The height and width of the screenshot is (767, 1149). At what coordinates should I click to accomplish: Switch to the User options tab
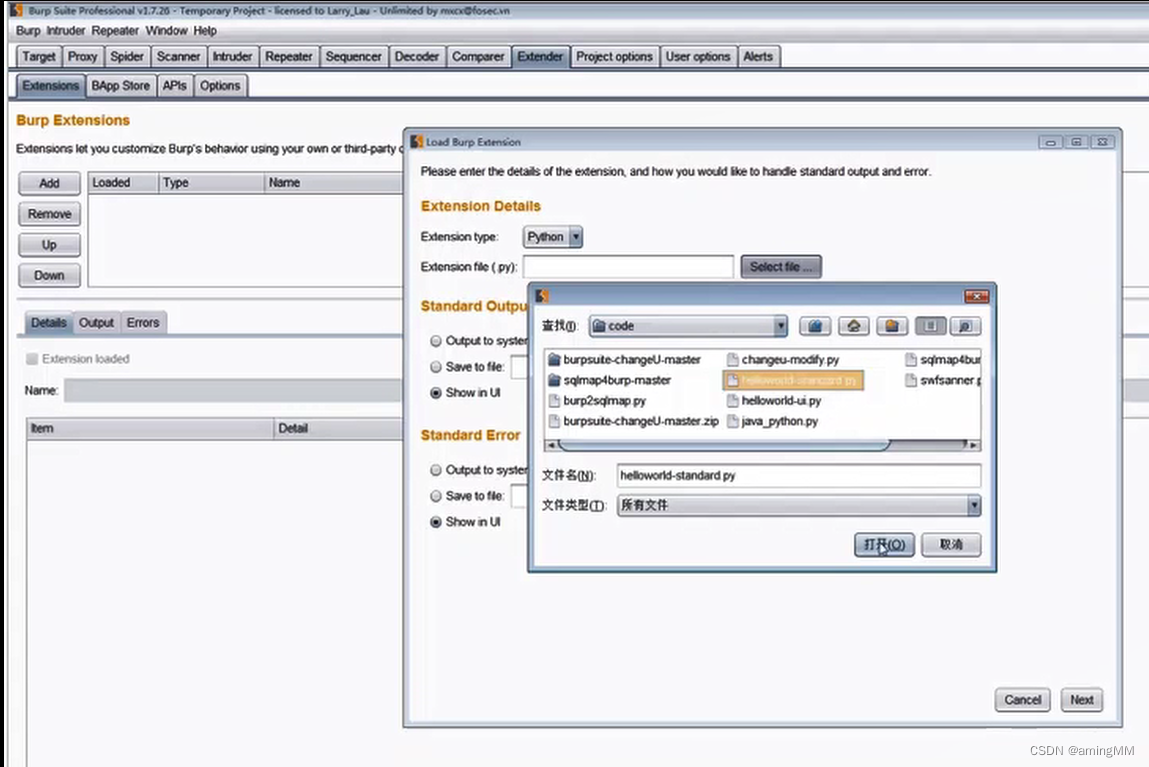coord(698,56)
